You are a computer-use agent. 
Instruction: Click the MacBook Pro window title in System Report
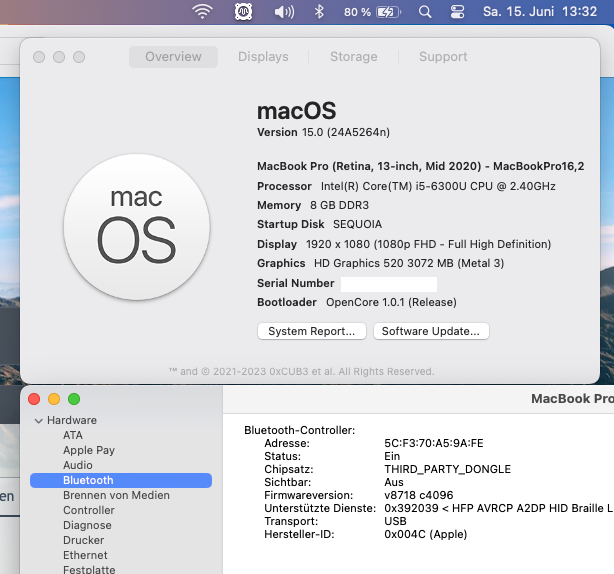572,399
